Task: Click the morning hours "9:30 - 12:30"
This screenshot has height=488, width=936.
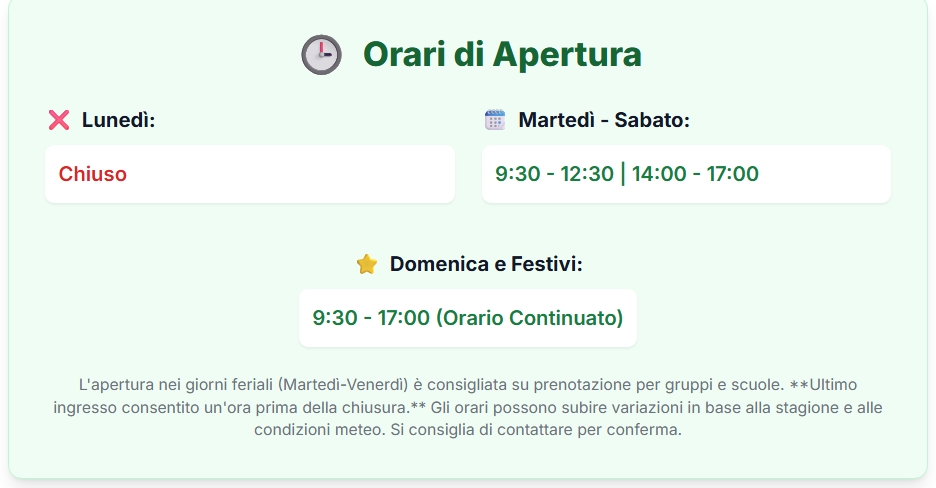Action: (554, 174)
